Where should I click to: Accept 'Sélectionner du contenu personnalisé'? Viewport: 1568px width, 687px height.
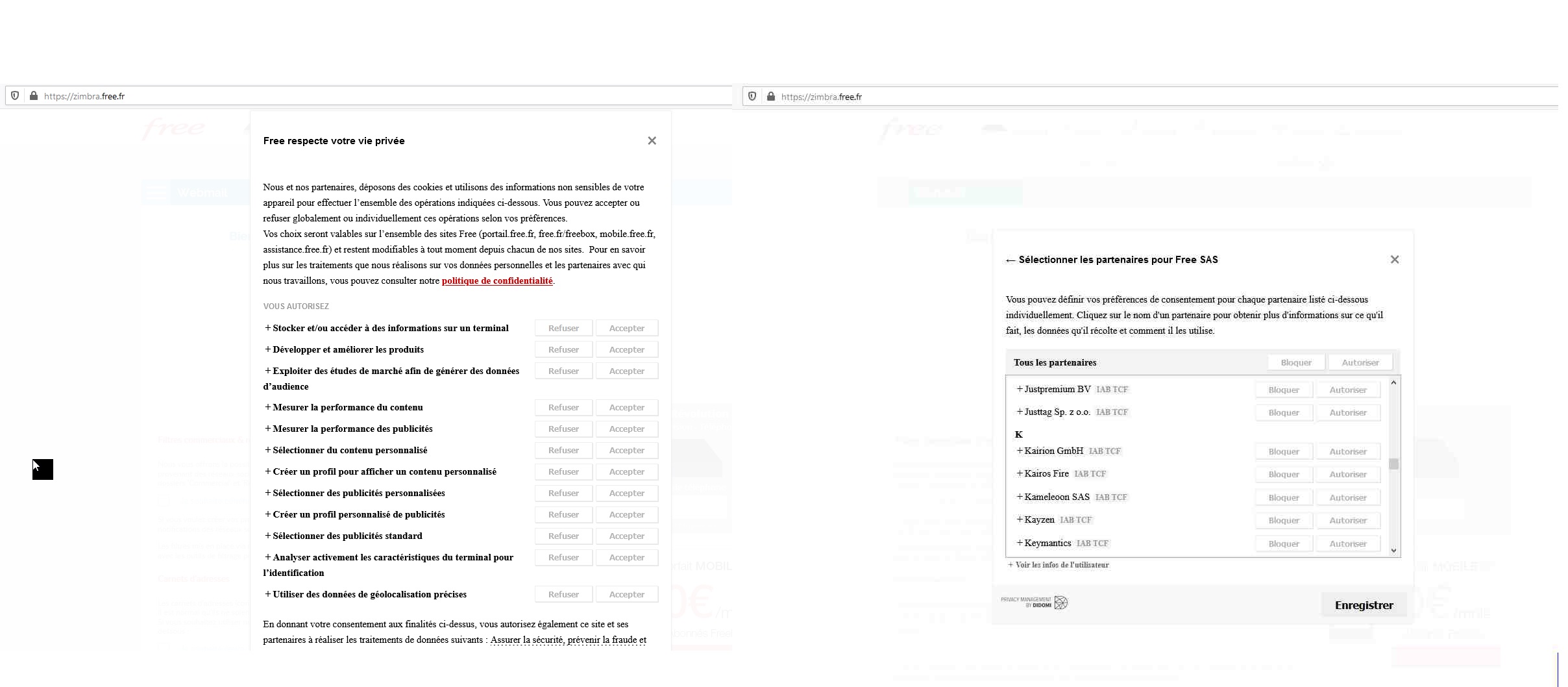click(x=627, y=450)
